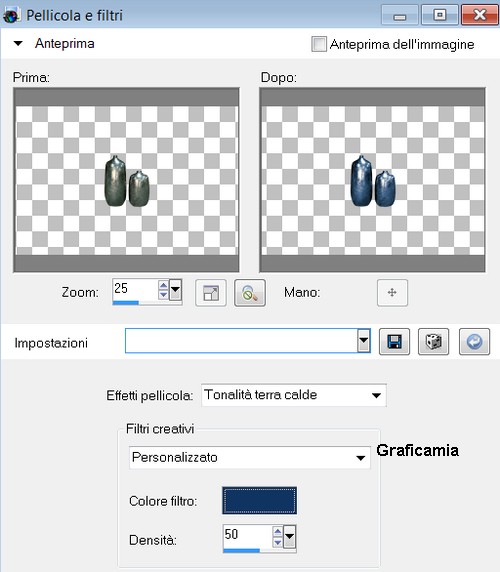This screenshot has width=500, height=572.
Task: Open the Impostazioni presets dropdown
Action: pos(363,341)
